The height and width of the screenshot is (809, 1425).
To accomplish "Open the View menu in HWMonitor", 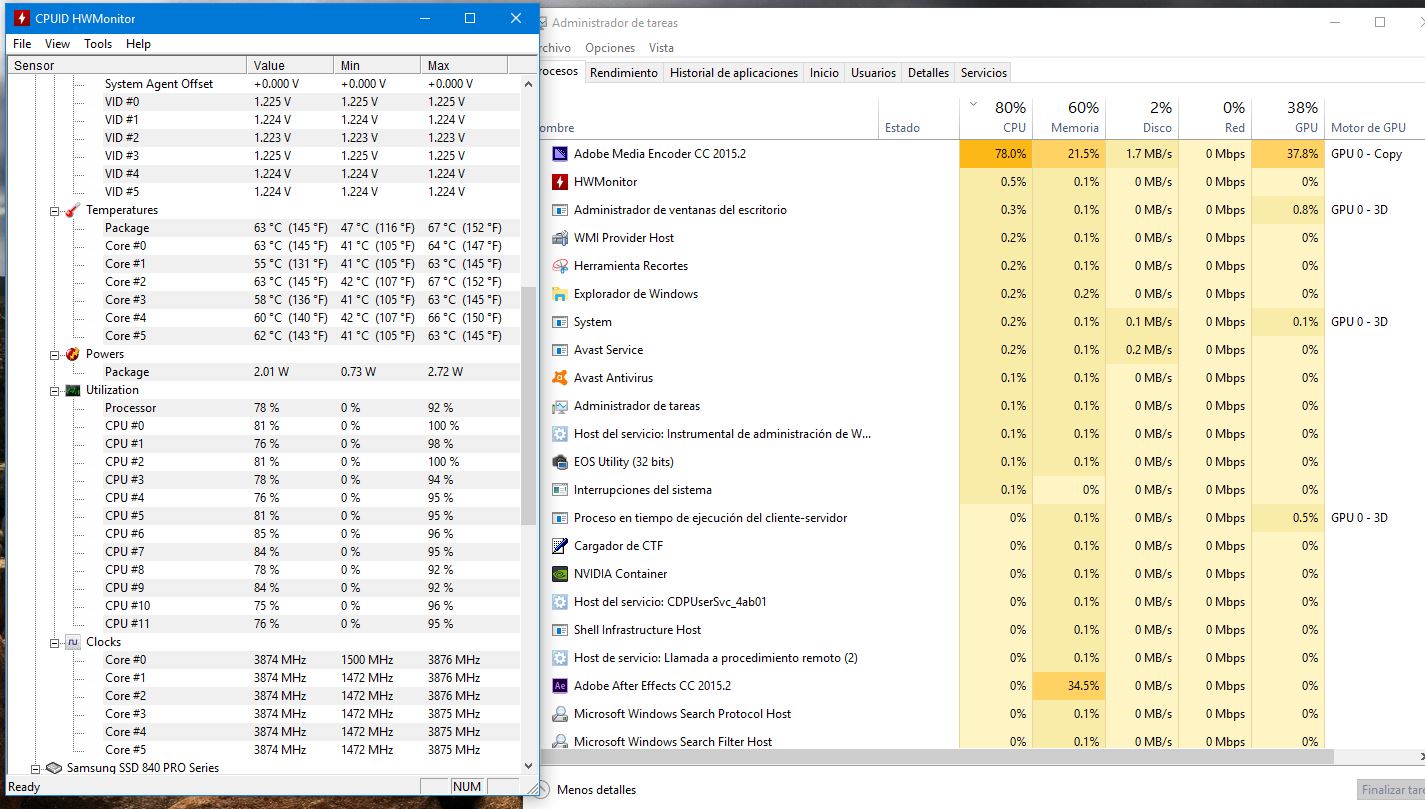I will [58, 44].
